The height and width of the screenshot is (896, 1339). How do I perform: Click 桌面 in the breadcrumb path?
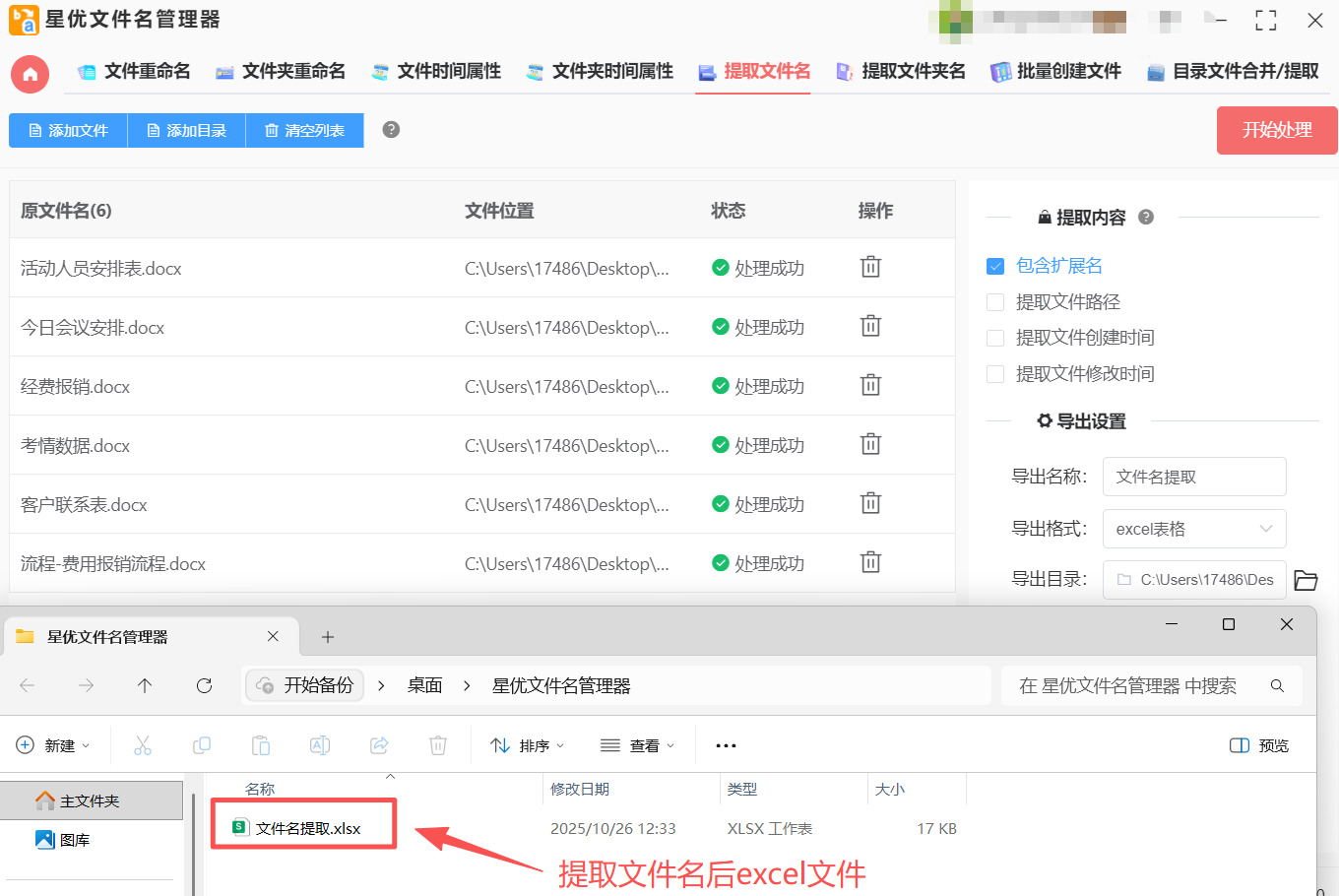424,685
